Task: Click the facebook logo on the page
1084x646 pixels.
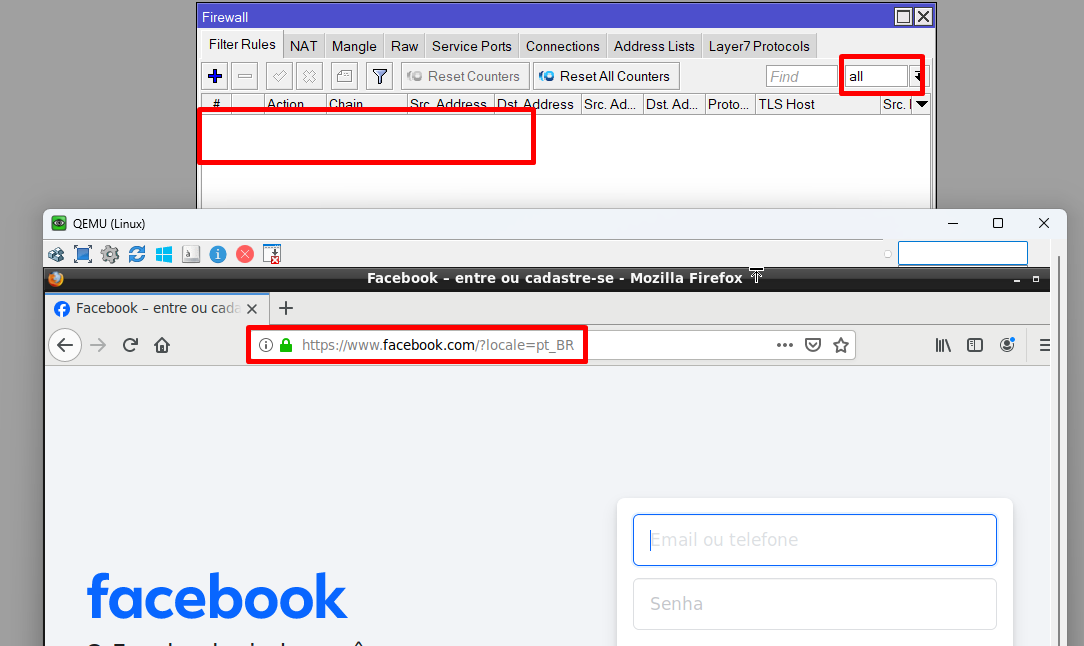Action: [x=217, y=596]
